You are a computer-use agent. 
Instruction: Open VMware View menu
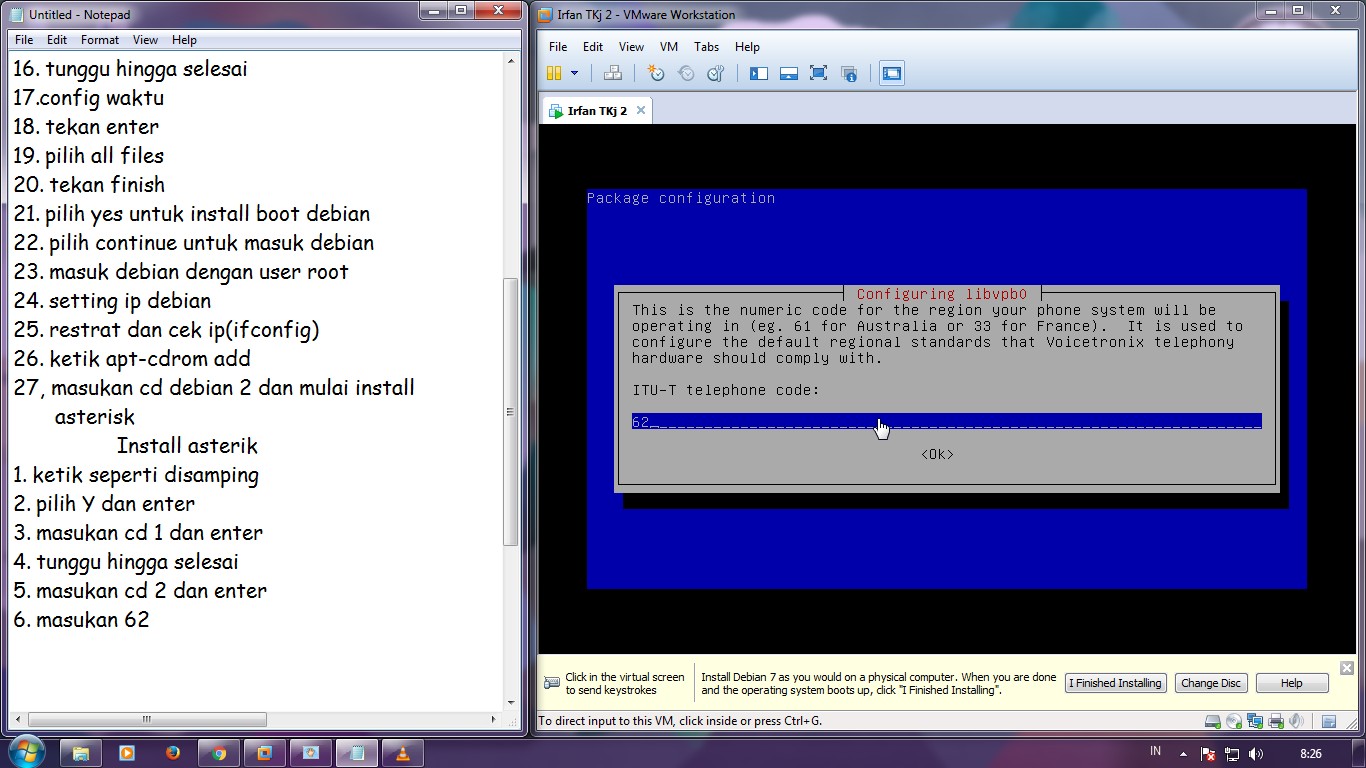coord(631,47)
